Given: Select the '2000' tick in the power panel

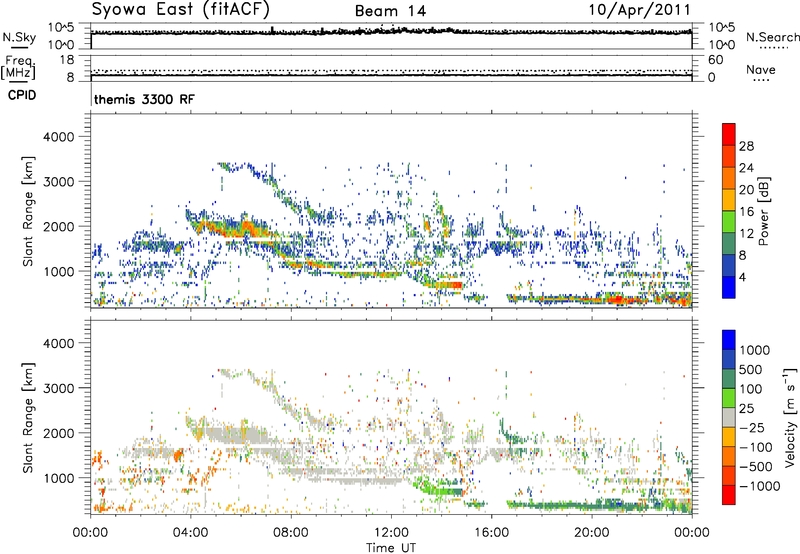Looking at the screenshot, I should 59,226.
